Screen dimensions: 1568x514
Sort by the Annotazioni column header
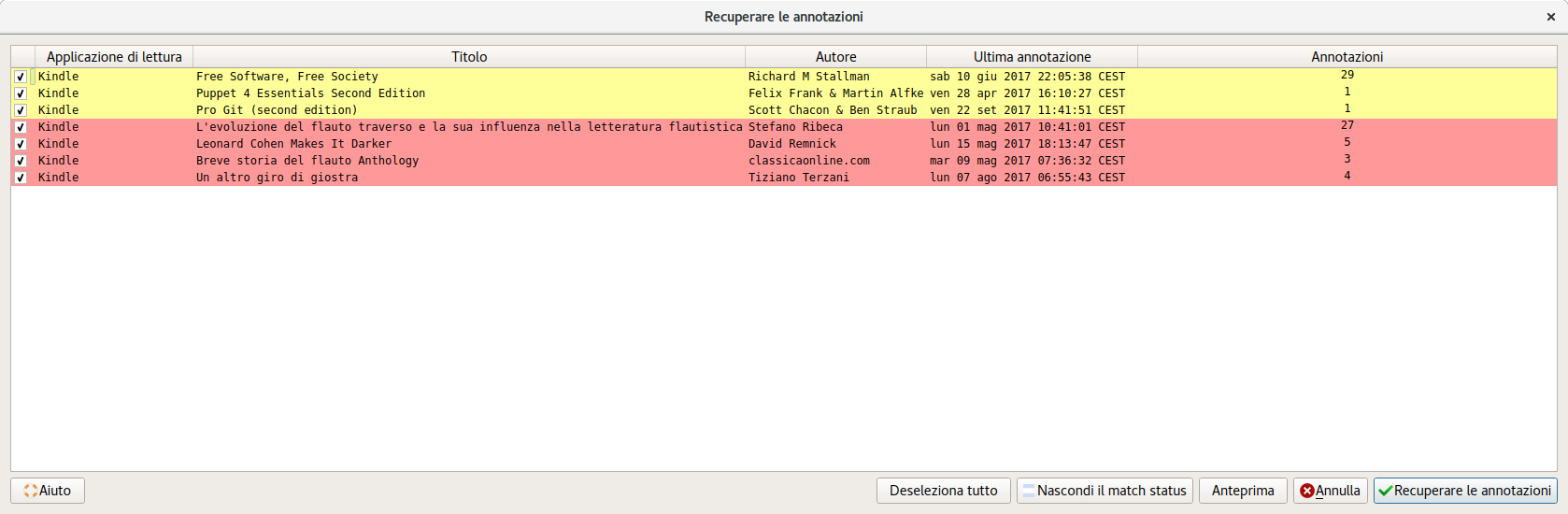click(x=1347, y=57)
